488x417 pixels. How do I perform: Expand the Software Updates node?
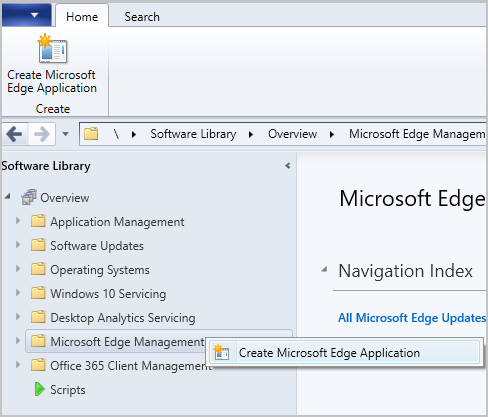(18, 245)
